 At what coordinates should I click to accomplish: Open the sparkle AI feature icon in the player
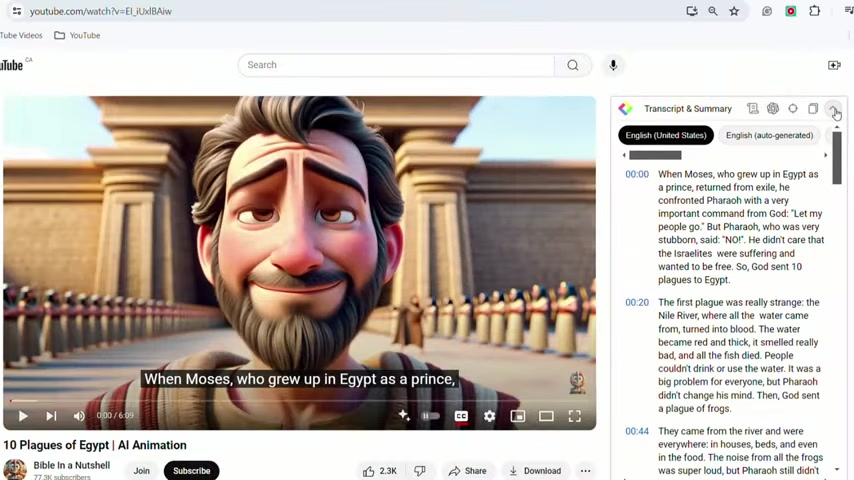(x=404, y=416)
